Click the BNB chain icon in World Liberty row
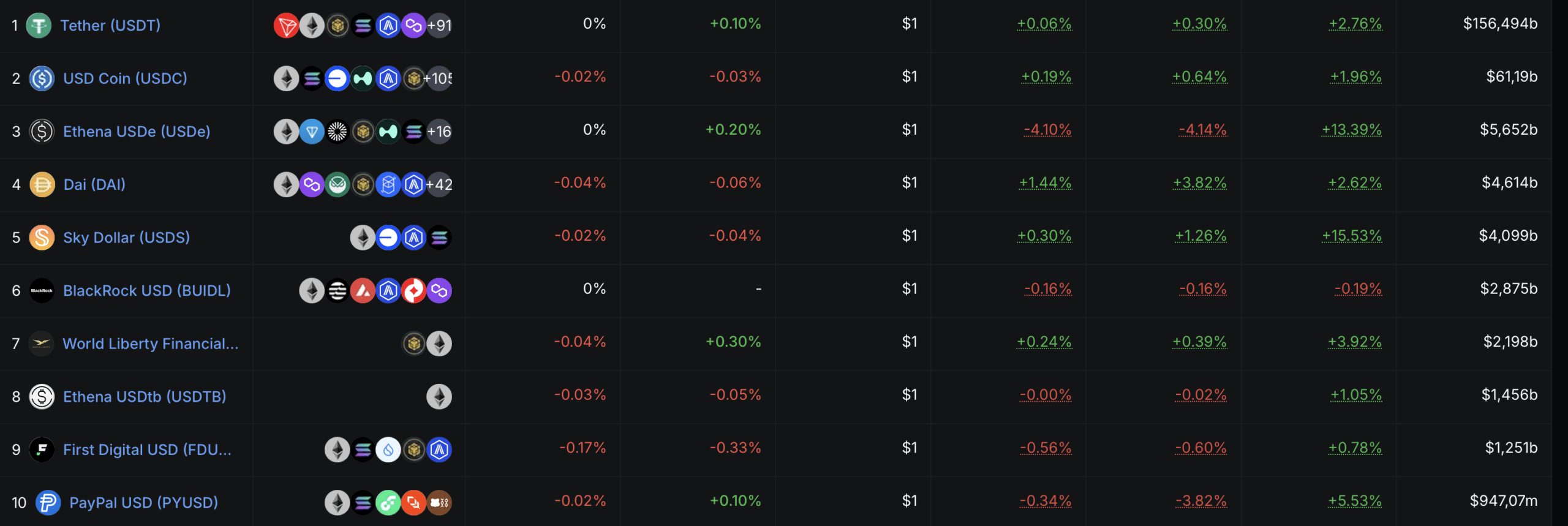 click(x=413, y=344)
